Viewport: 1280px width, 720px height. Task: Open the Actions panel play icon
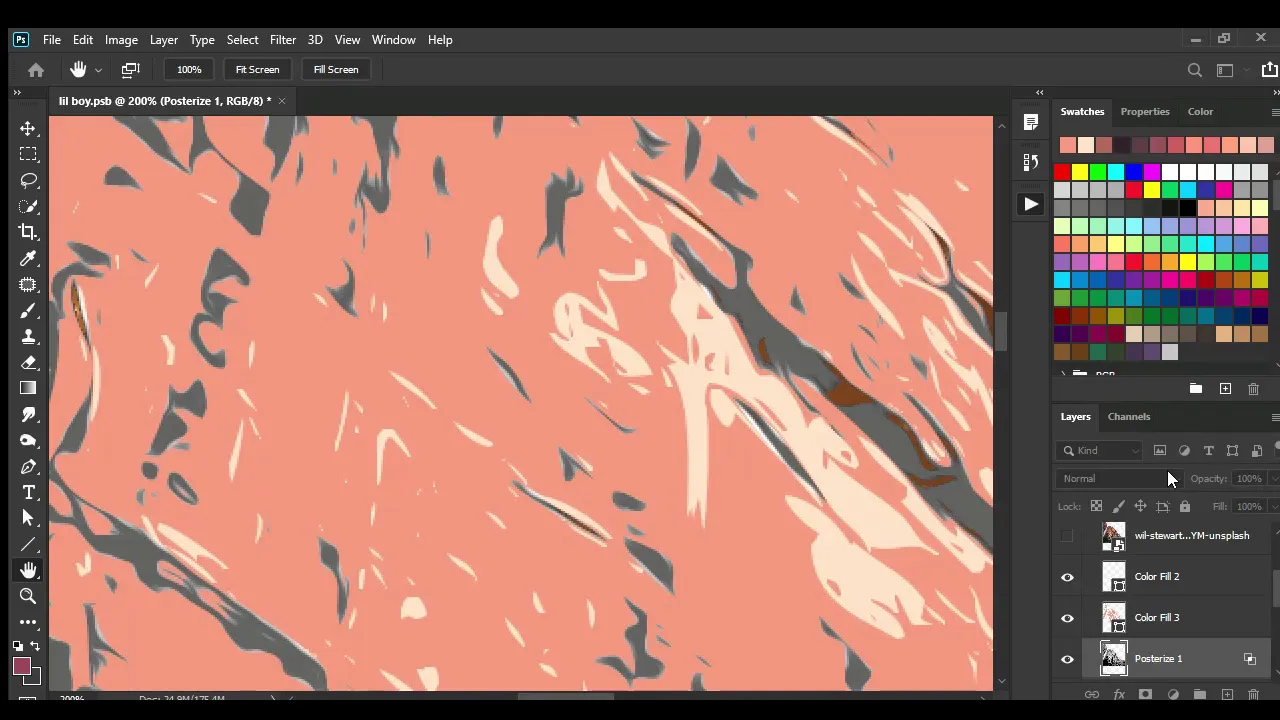tap(1031, 204)
